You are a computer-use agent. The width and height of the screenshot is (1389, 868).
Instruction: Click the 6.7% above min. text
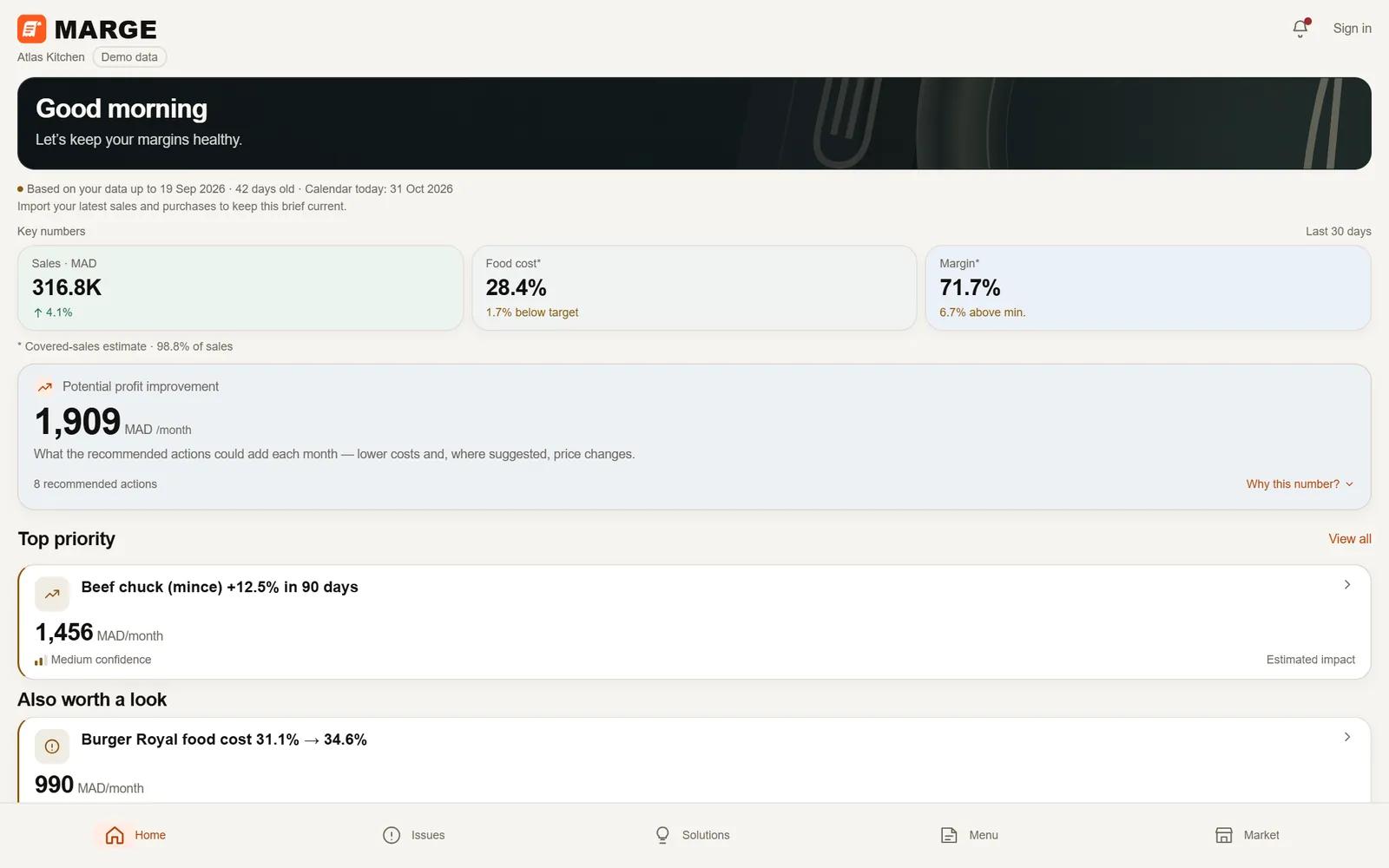tap(983, 312)
